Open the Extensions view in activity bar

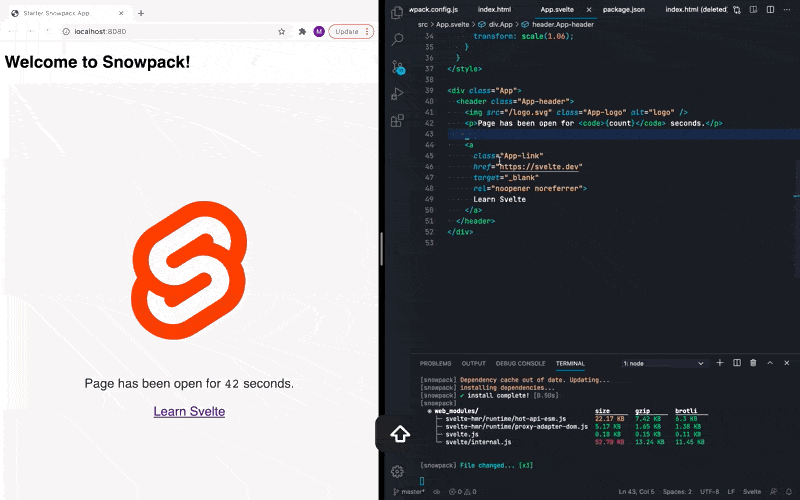pyautogui.click(x=397, y=121)
